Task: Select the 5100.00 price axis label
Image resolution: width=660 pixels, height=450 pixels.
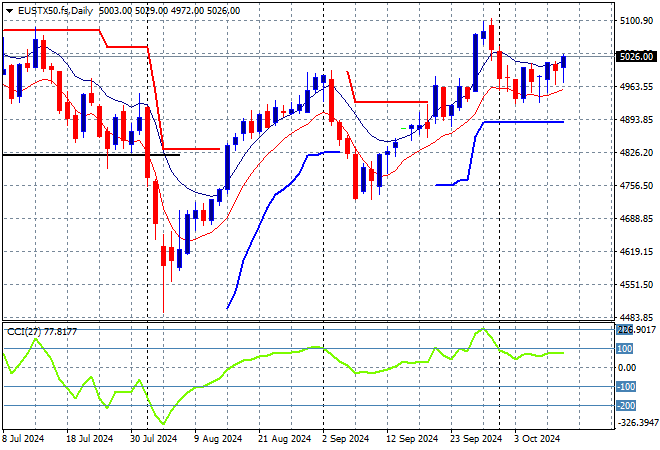Action: 635,20
